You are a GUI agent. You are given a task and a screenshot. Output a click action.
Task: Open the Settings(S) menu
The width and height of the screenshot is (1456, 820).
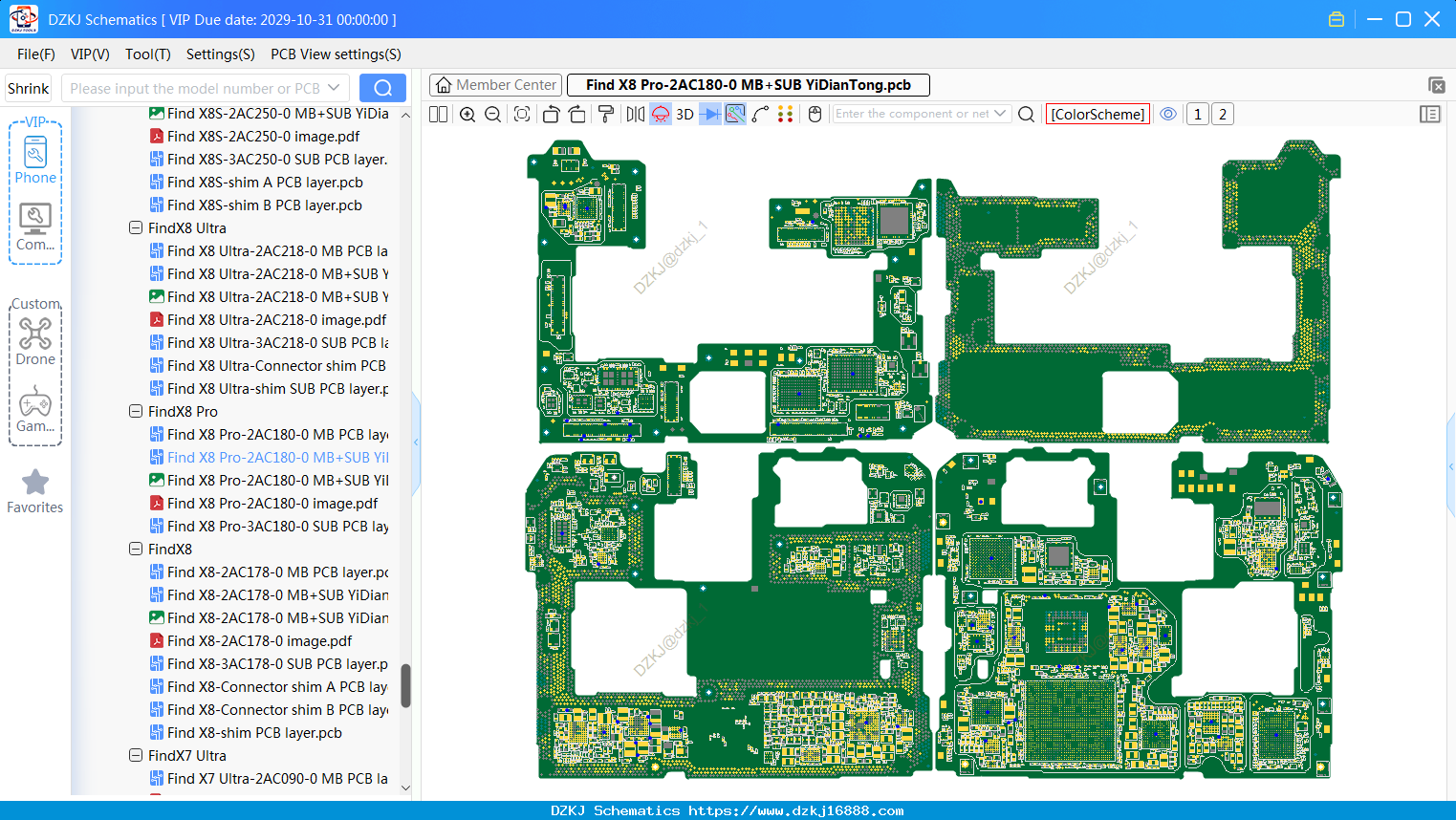click(221, 54)
